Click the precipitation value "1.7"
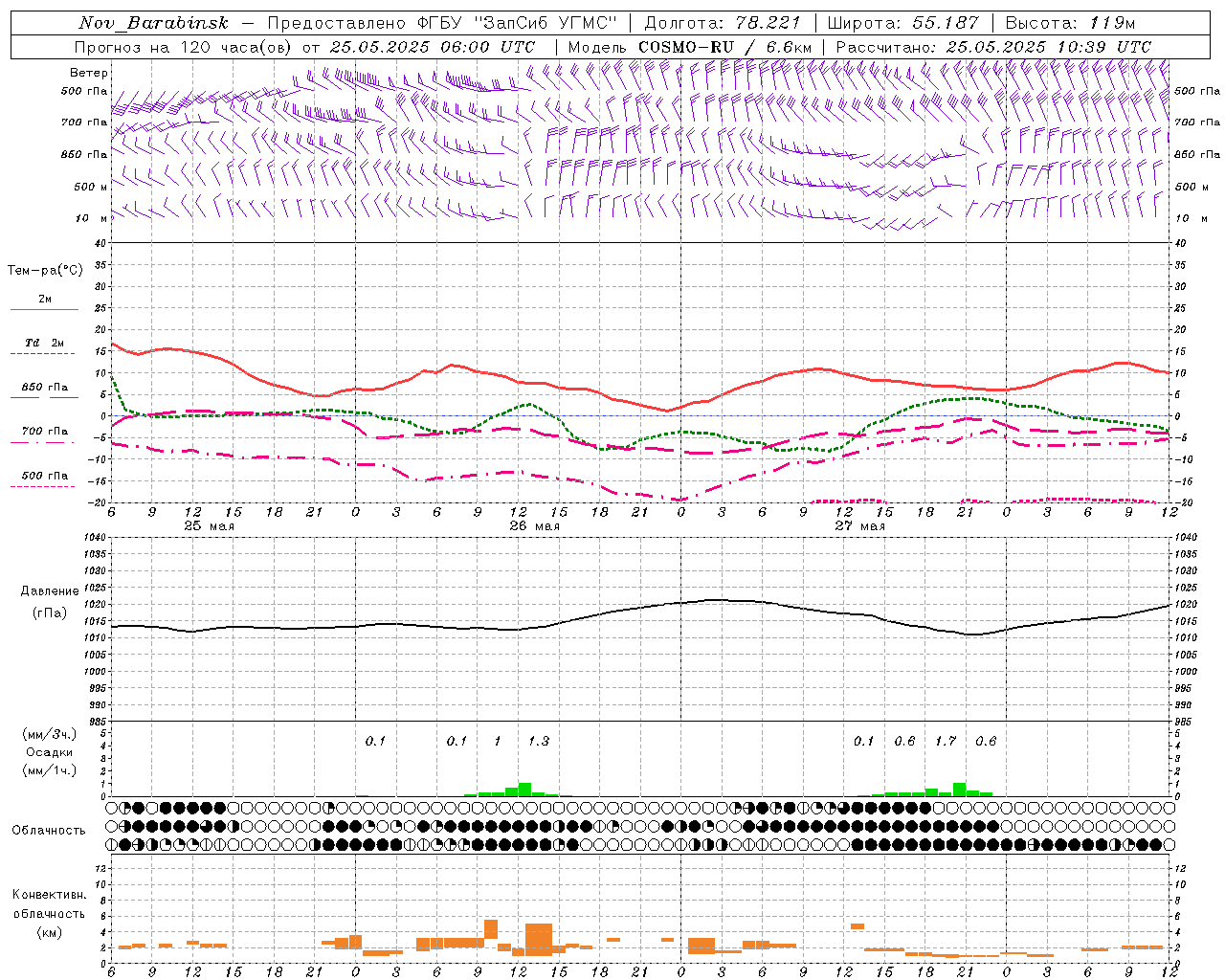 946,742
